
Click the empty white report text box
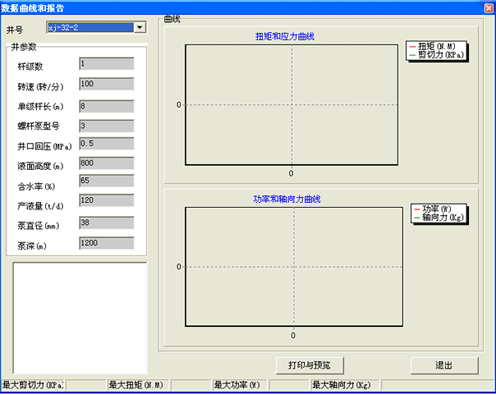80,318
